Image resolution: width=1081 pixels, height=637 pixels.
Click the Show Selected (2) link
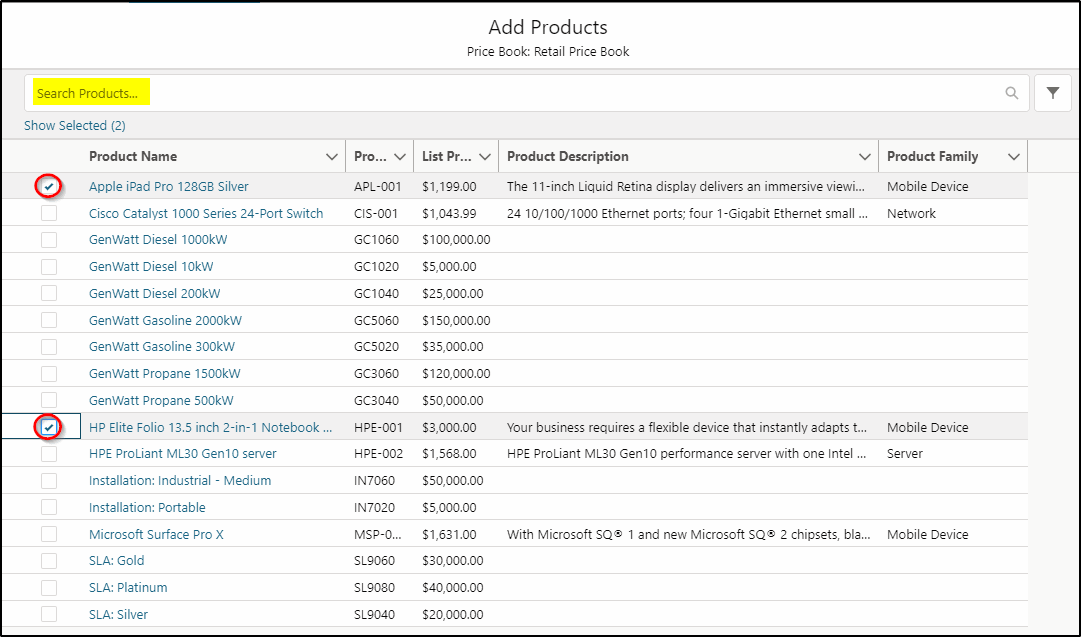74,125
